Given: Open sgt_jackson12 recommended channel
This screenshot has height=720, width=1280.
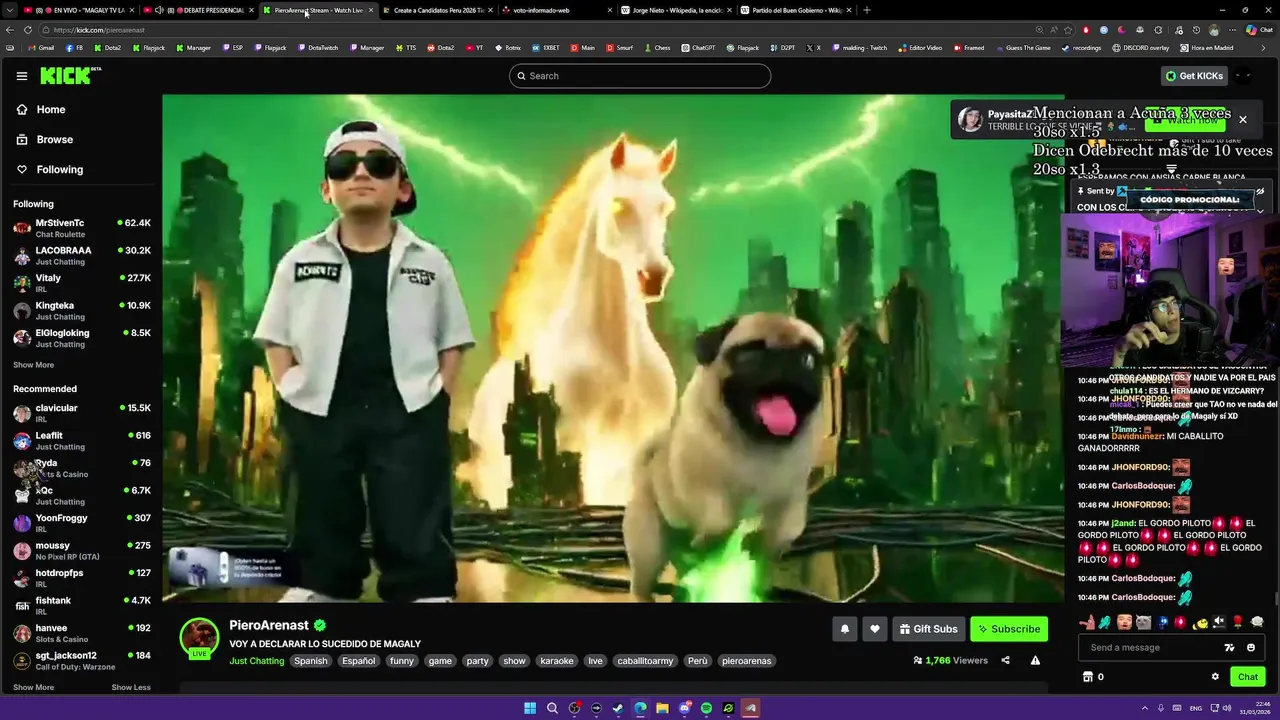Looking at the screenshot, I should [x=82, y=661].
